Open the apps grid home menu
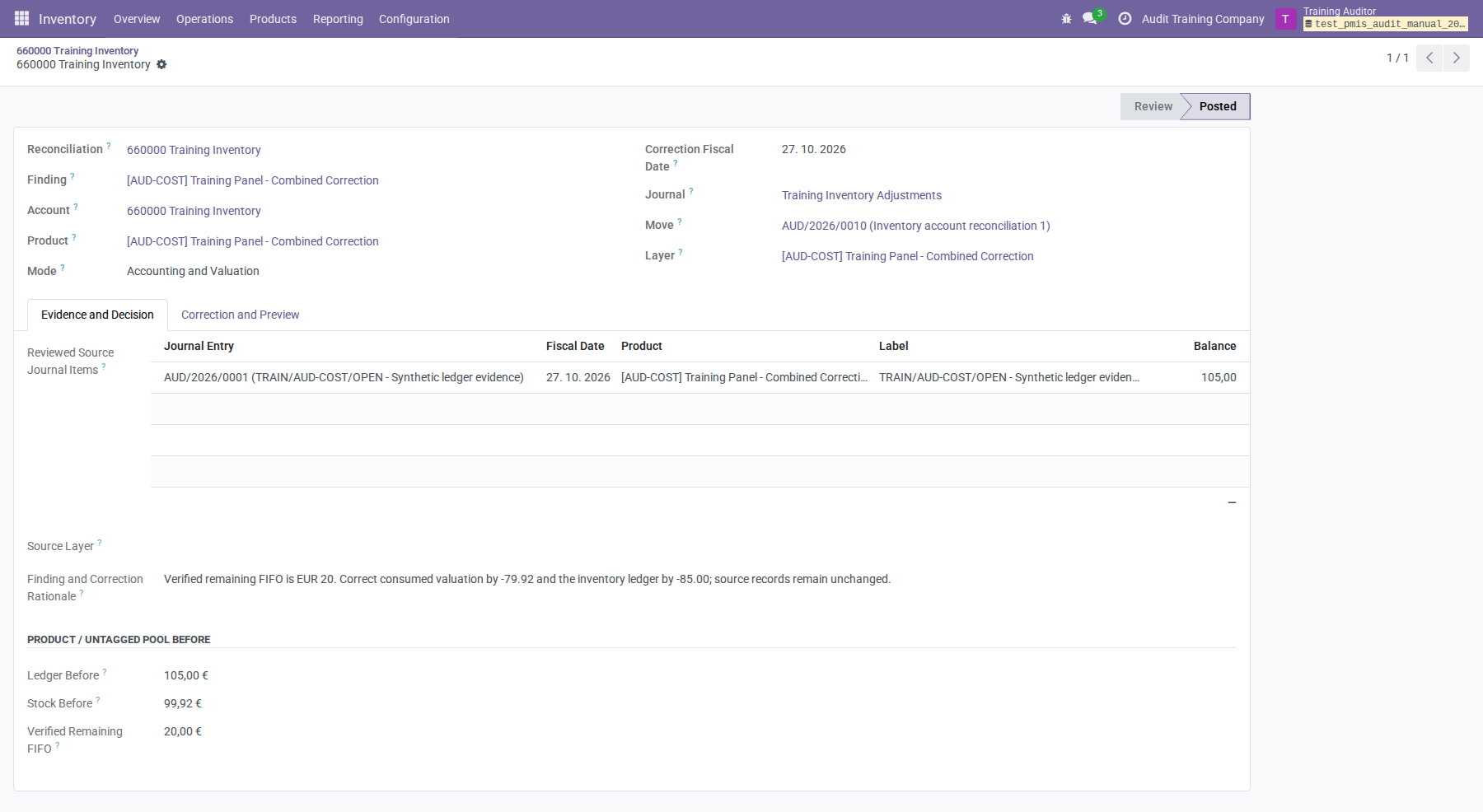This screenshot has height=812, width=1483. [x=21, y=18]
